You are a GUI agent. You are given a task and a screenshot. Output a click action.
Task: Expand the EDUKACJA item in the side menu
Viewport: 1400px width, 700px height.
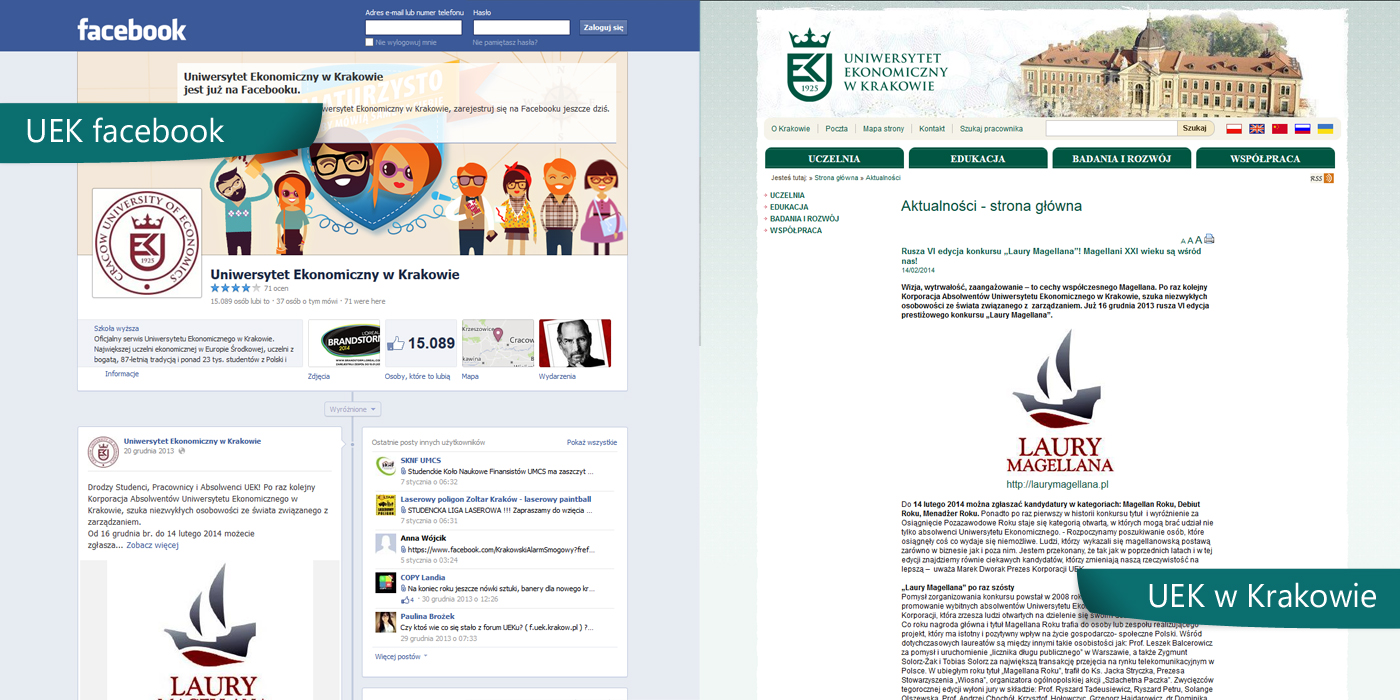pyautogui.click(x=789, y=207)
